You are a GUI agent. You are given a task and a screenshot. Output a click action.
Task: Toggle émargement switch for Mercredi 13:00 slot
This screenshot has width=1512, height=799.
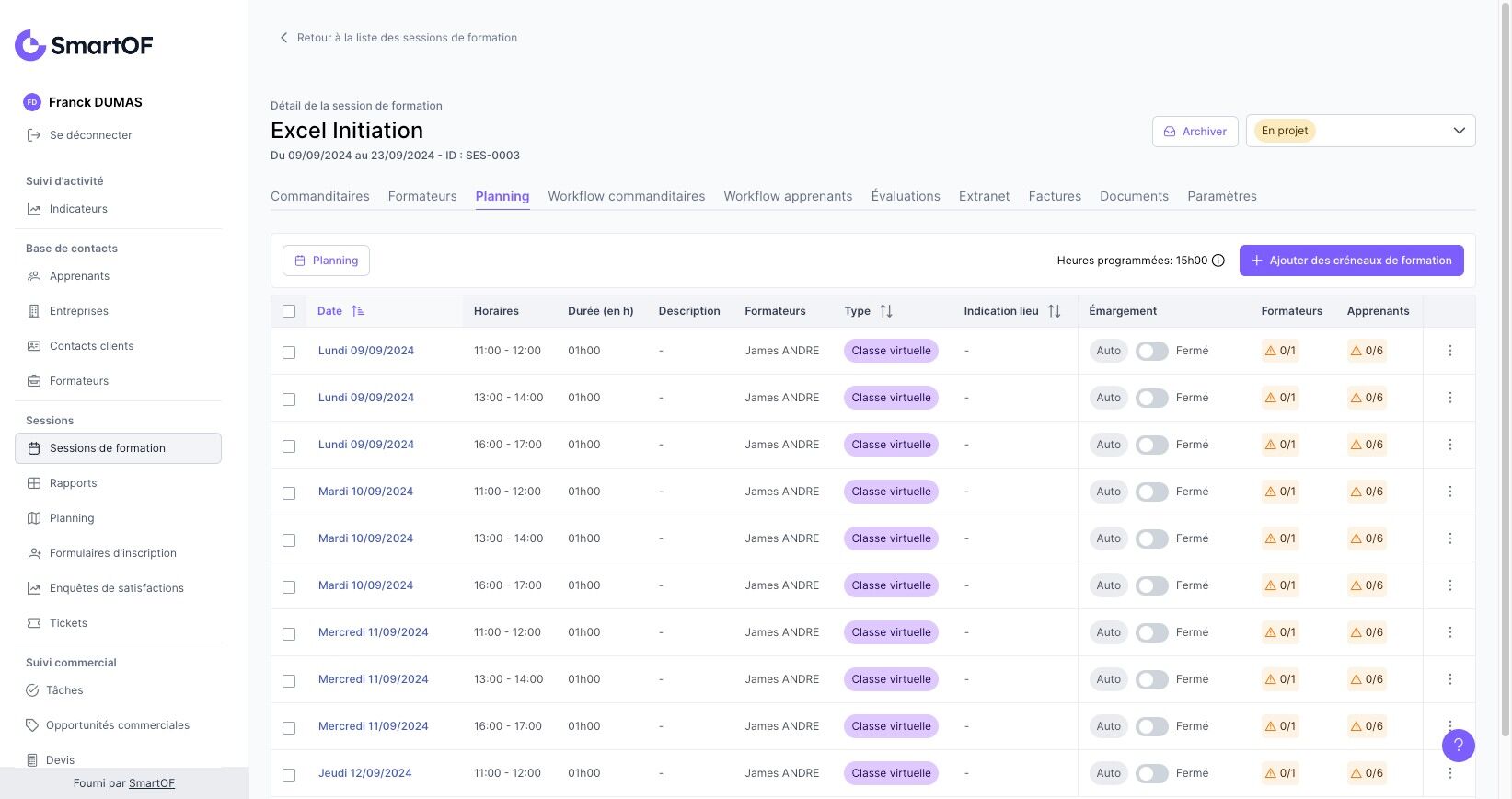pyautogui.click(x=1151, y=679)
